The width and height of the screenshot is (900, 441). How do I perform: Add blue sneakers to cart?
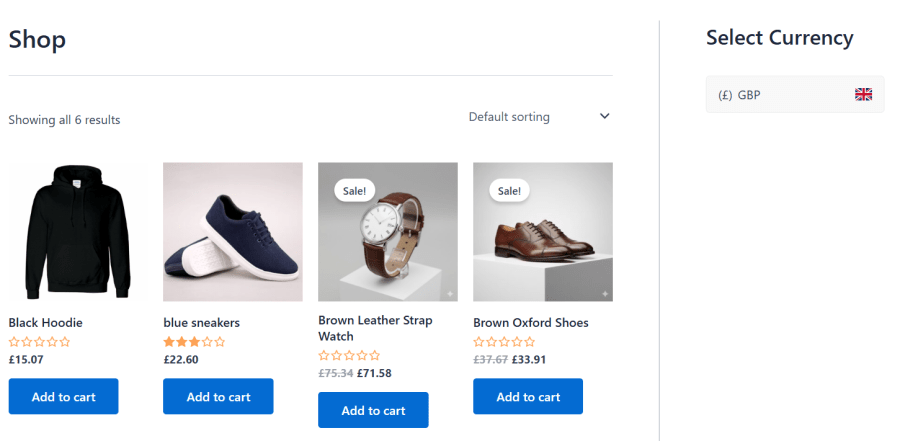pyautogui.click(x=218, y=396)
